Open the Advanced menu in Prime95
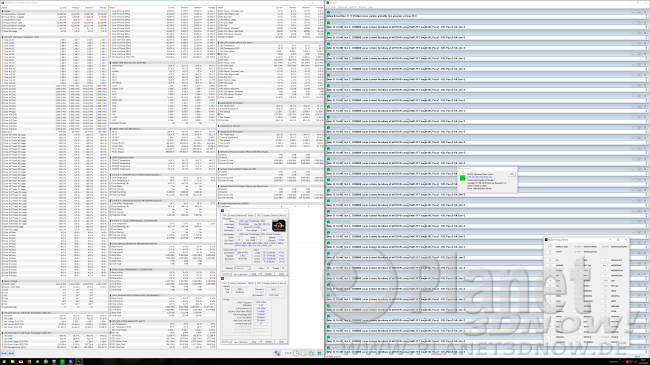The width and height of the screenshot is (650, 365). click(x=342, y=7)
